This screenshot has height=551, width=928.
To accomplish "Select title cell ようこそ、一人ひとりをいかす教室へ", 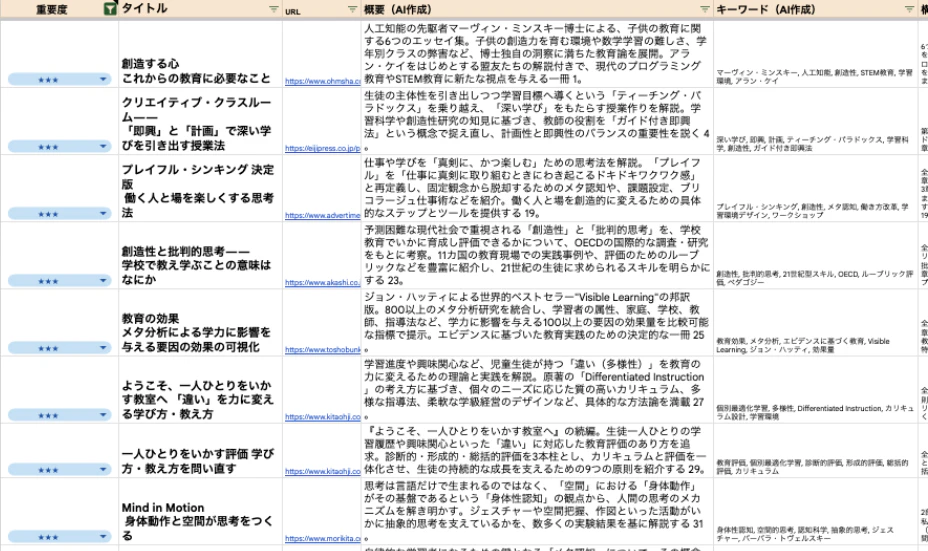I will tap(201, 390).
